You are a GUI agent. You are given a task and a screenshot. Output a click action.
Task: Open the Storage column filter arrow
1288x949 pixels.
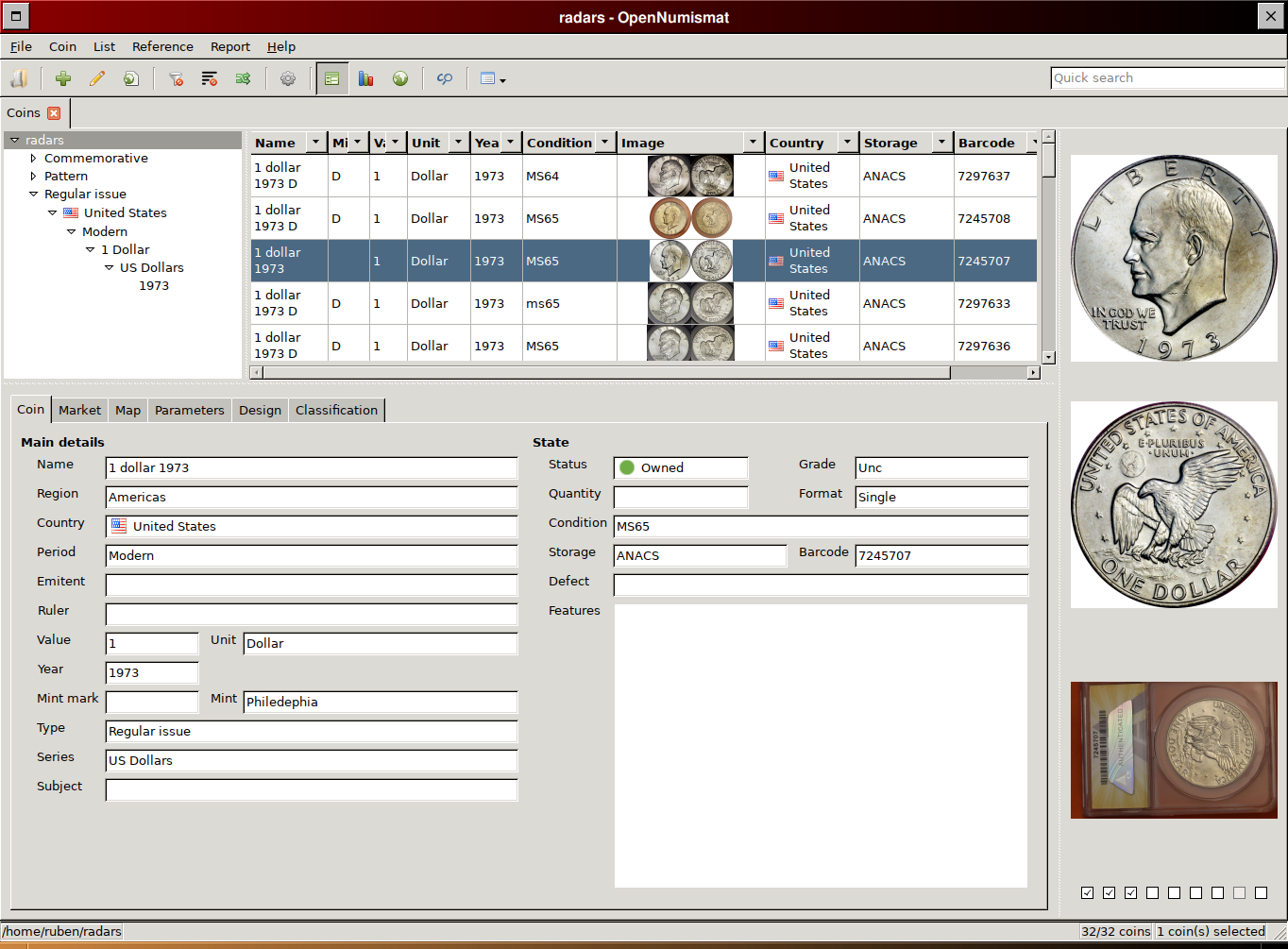941,143
